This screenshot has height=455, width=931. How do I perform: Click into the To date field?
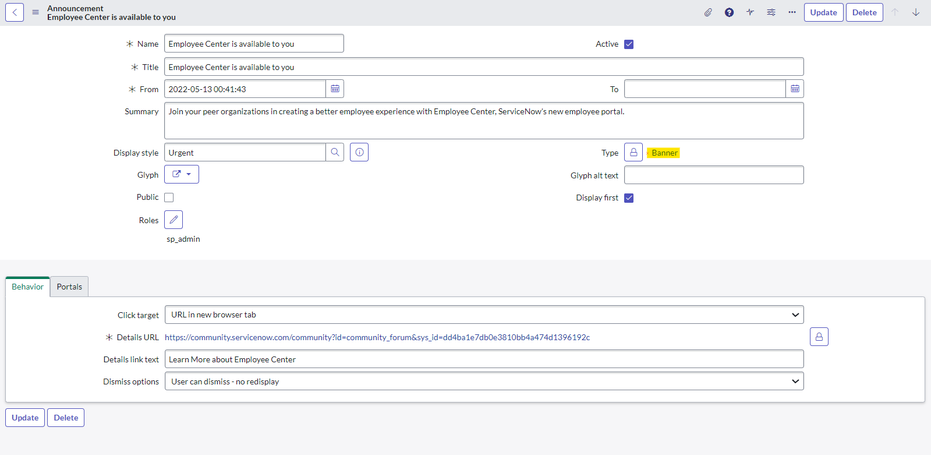705,89
